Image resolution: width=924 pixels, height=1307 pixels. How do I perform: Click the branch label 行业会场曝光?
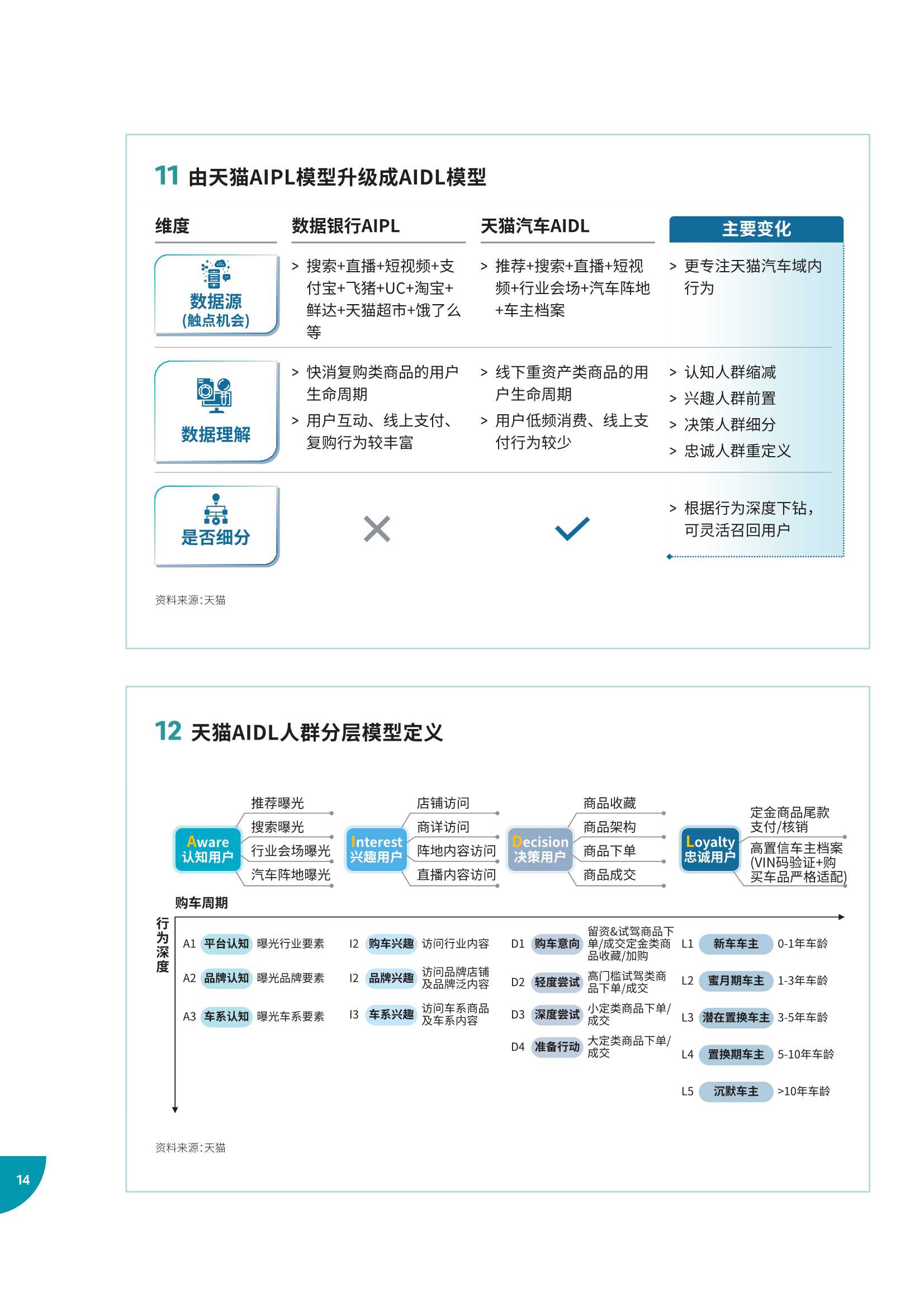coord(290,850)
